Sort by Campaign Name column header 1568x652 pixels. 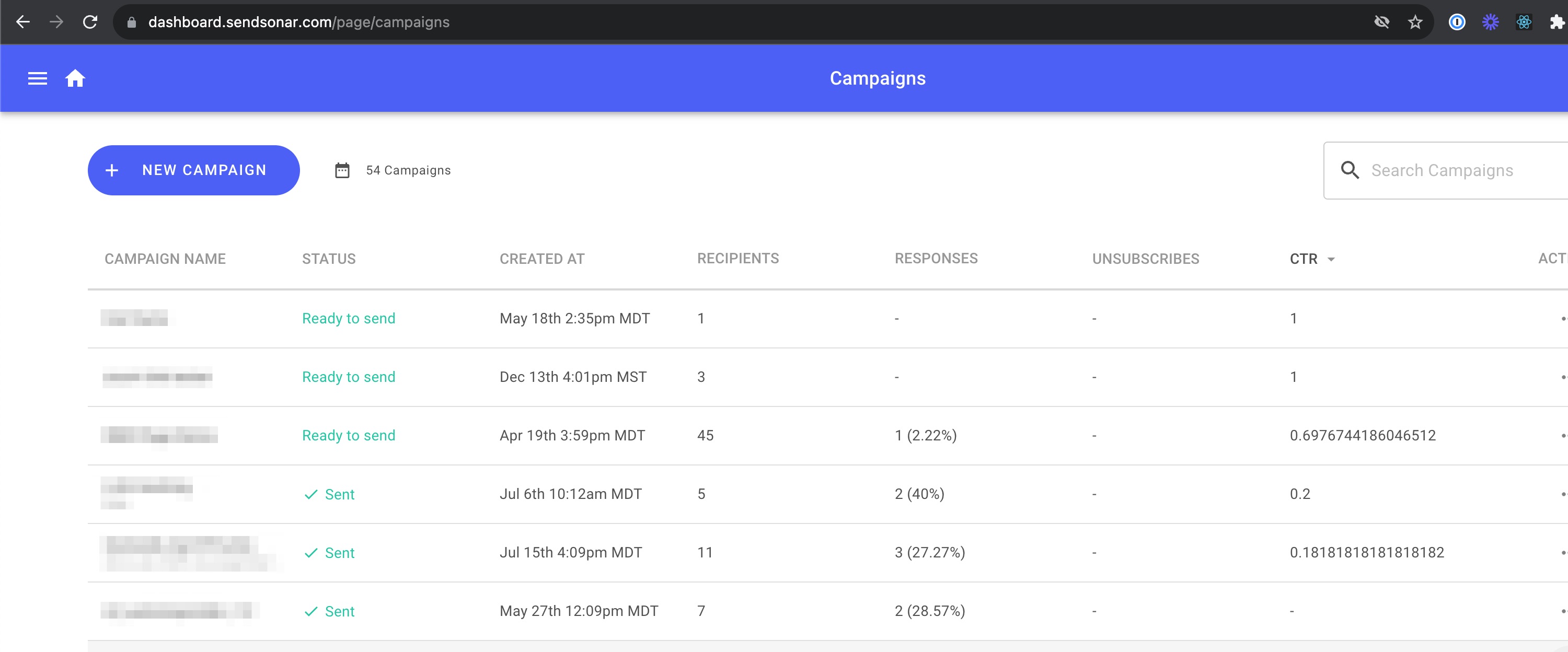(x=165, y=259)
